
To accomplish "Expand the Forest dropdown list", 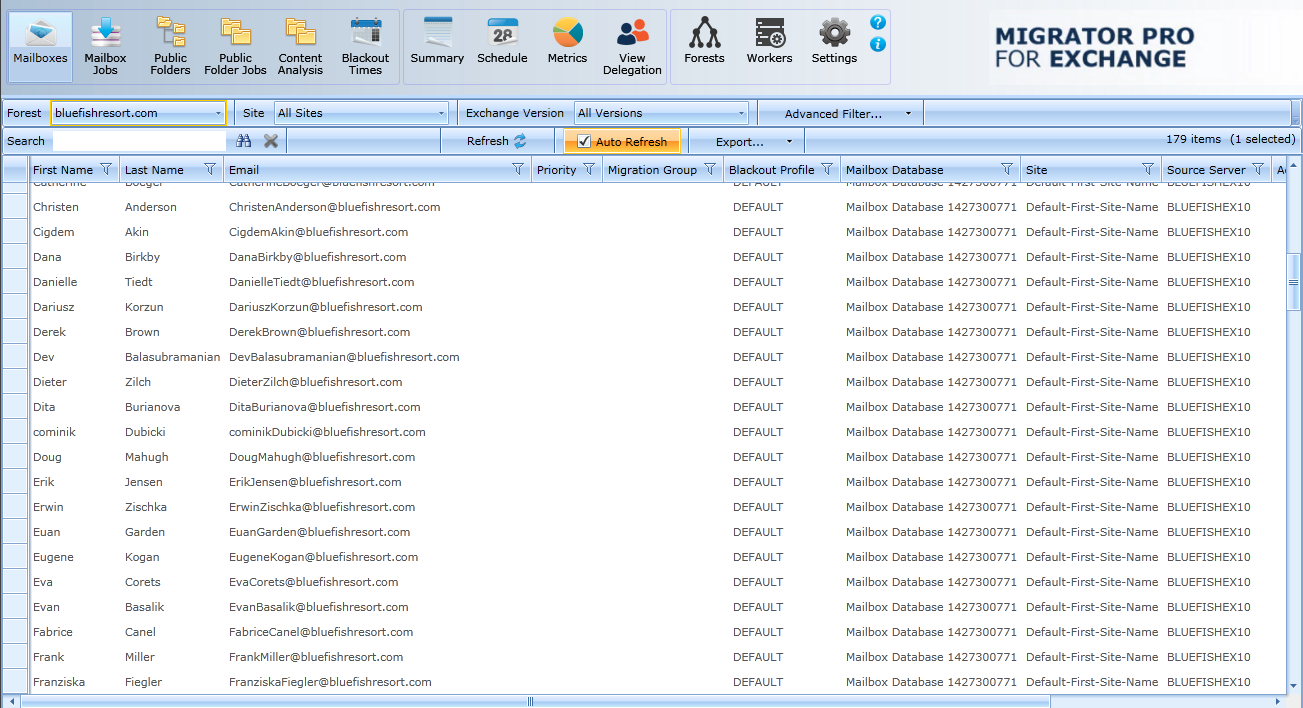I will click(218, 114).
